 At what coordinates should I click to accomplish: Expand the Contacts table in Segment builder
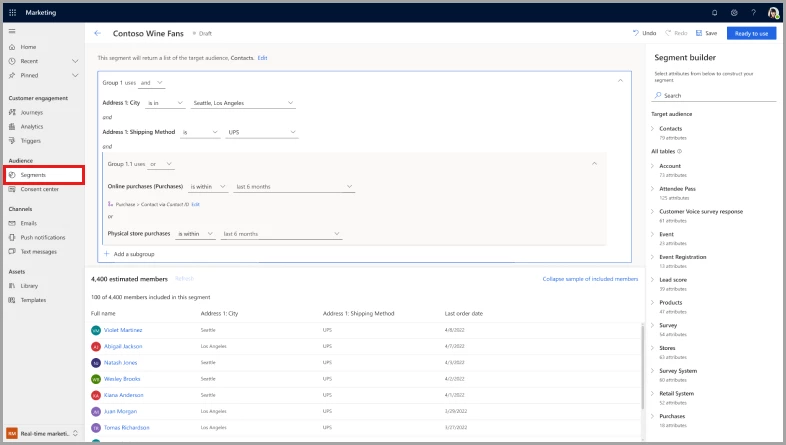[652, 128]
